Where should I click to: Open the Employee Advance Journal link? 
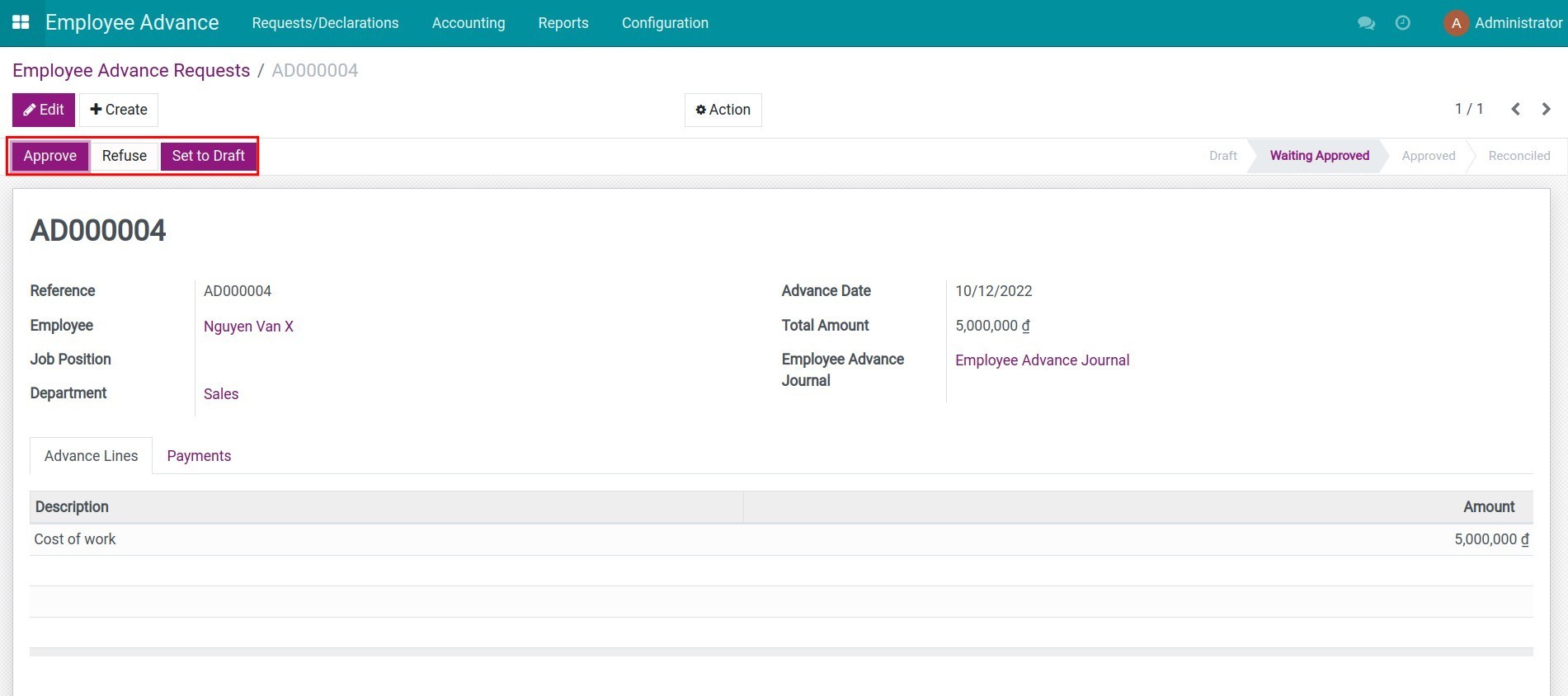(1042, 360)
